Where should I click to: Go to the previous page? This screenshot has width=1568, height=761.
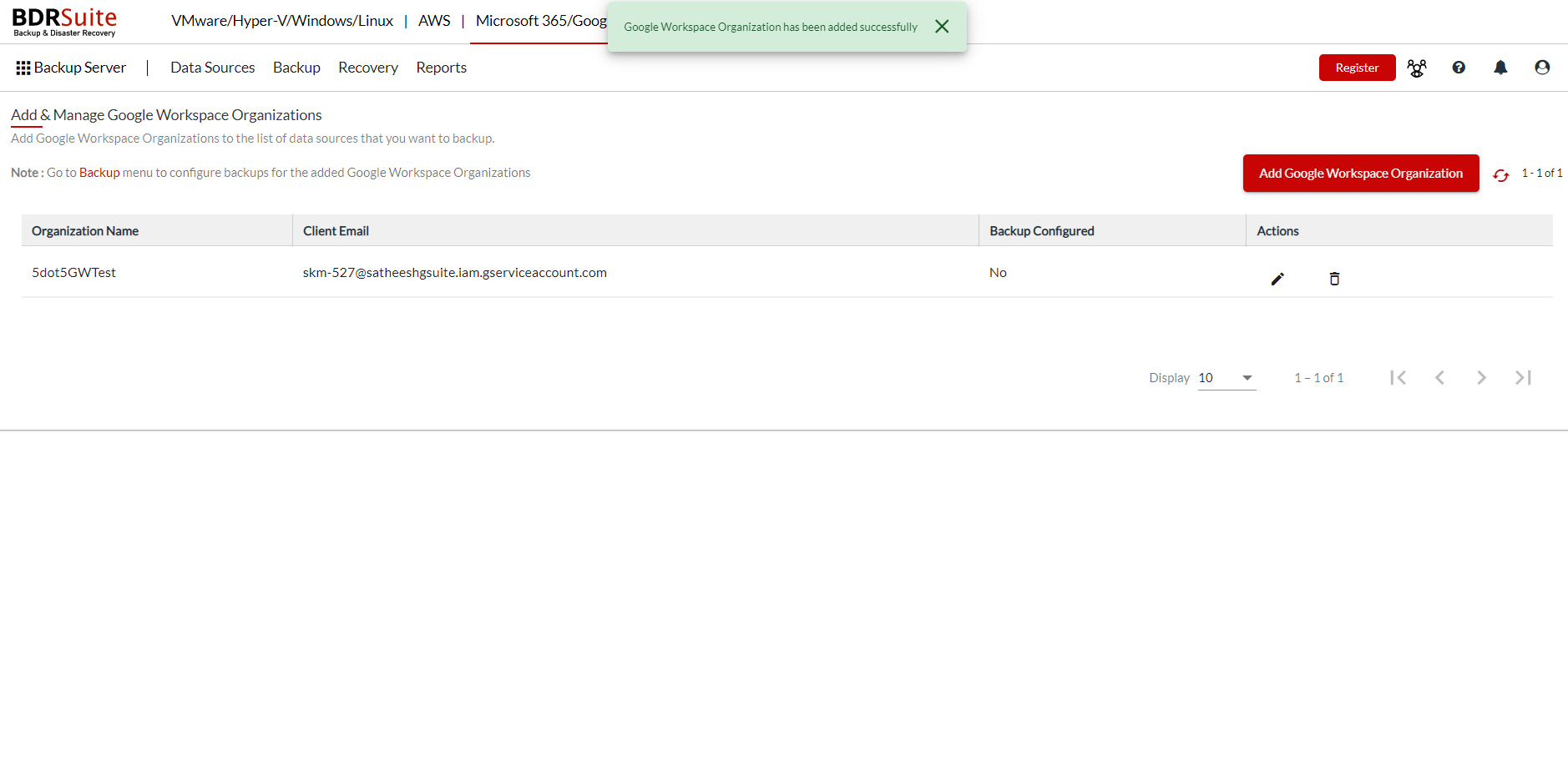point(1439,377)
